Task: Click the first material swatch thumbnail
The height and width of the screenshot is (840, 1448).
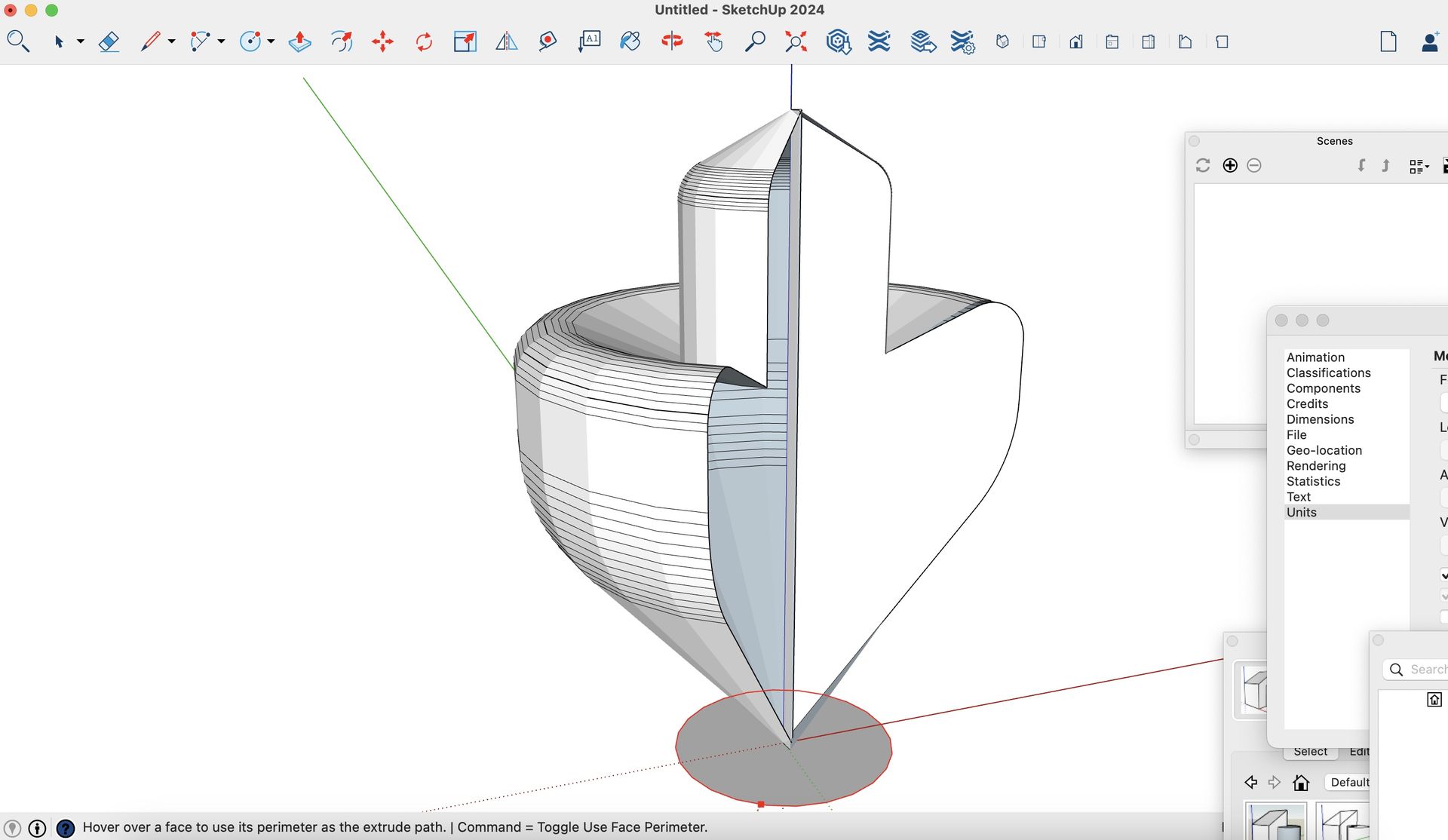Action: click(1275, 823)
